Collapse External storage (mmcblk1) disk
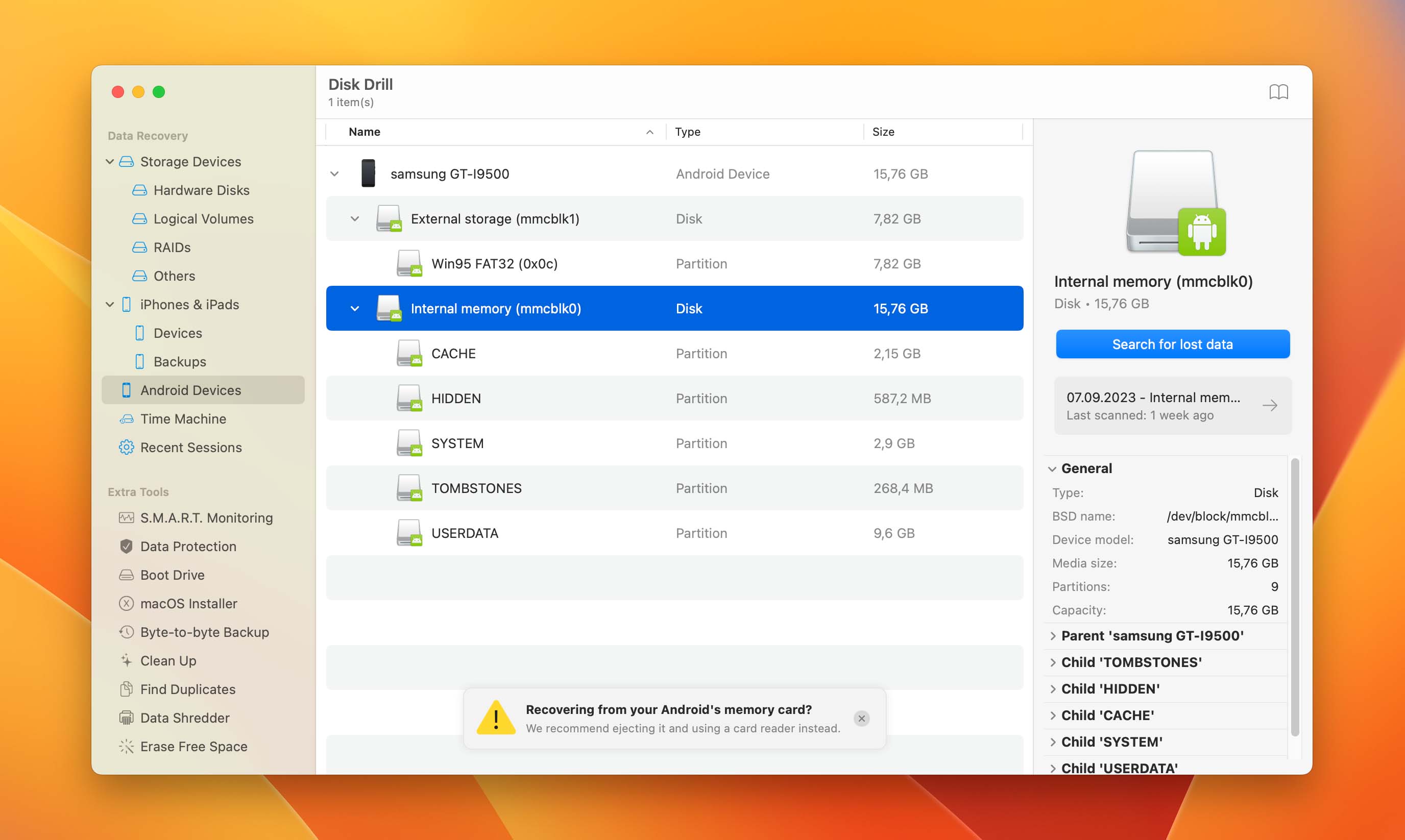 click(355, 218)
